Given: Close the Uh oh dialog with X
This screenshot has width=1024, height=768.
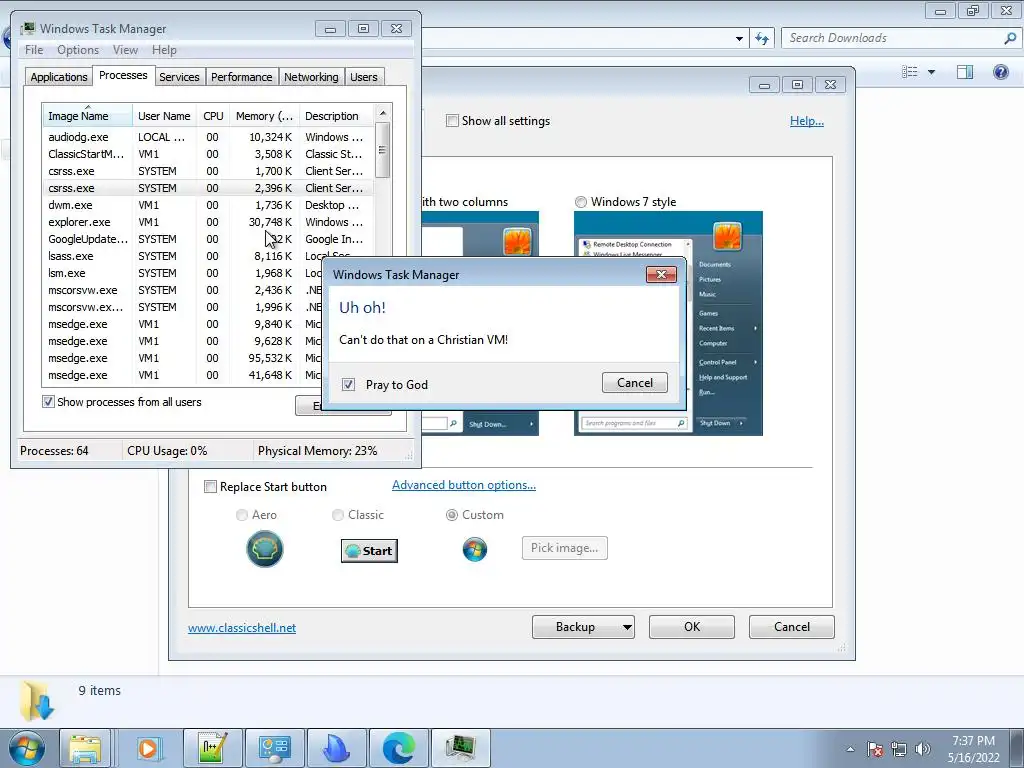Looking at the screenshot, I should [661, 274].
